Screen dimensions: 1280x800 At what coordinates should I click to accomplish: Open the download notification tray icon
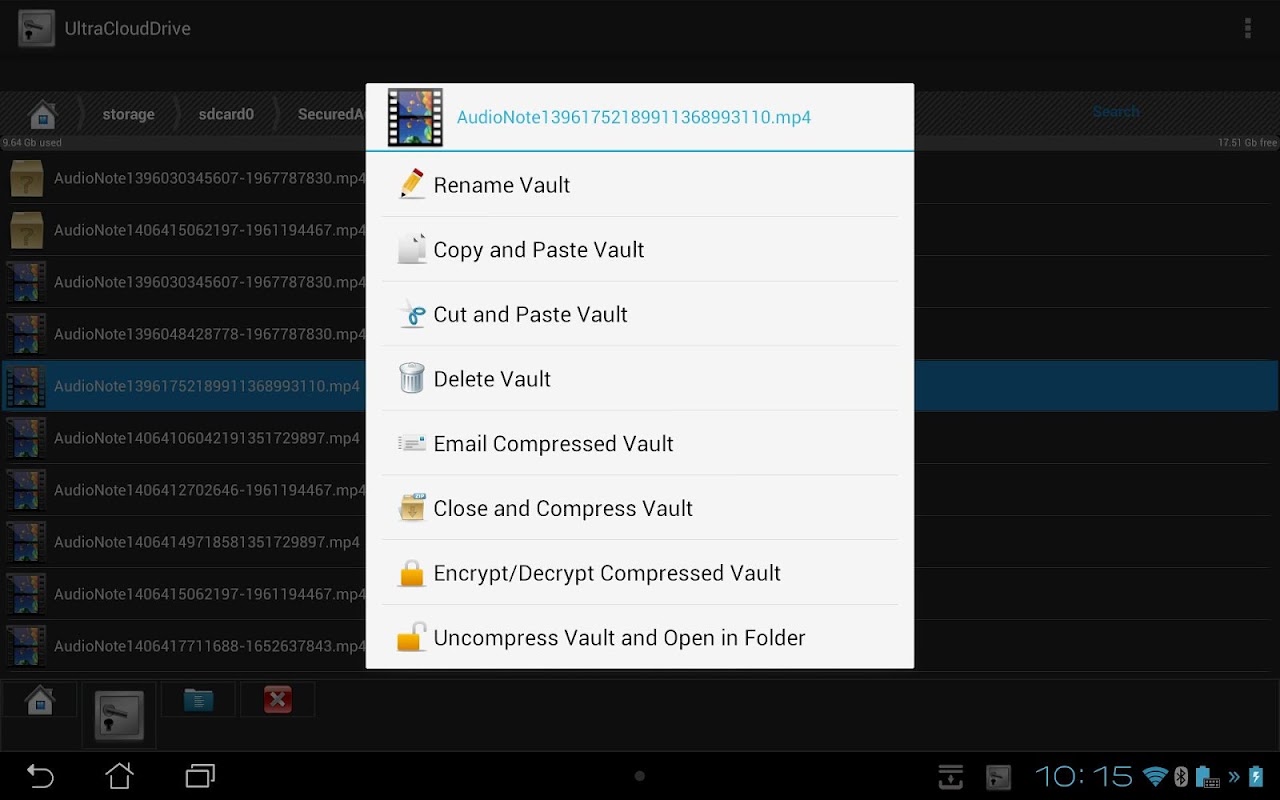click(950, 776)
